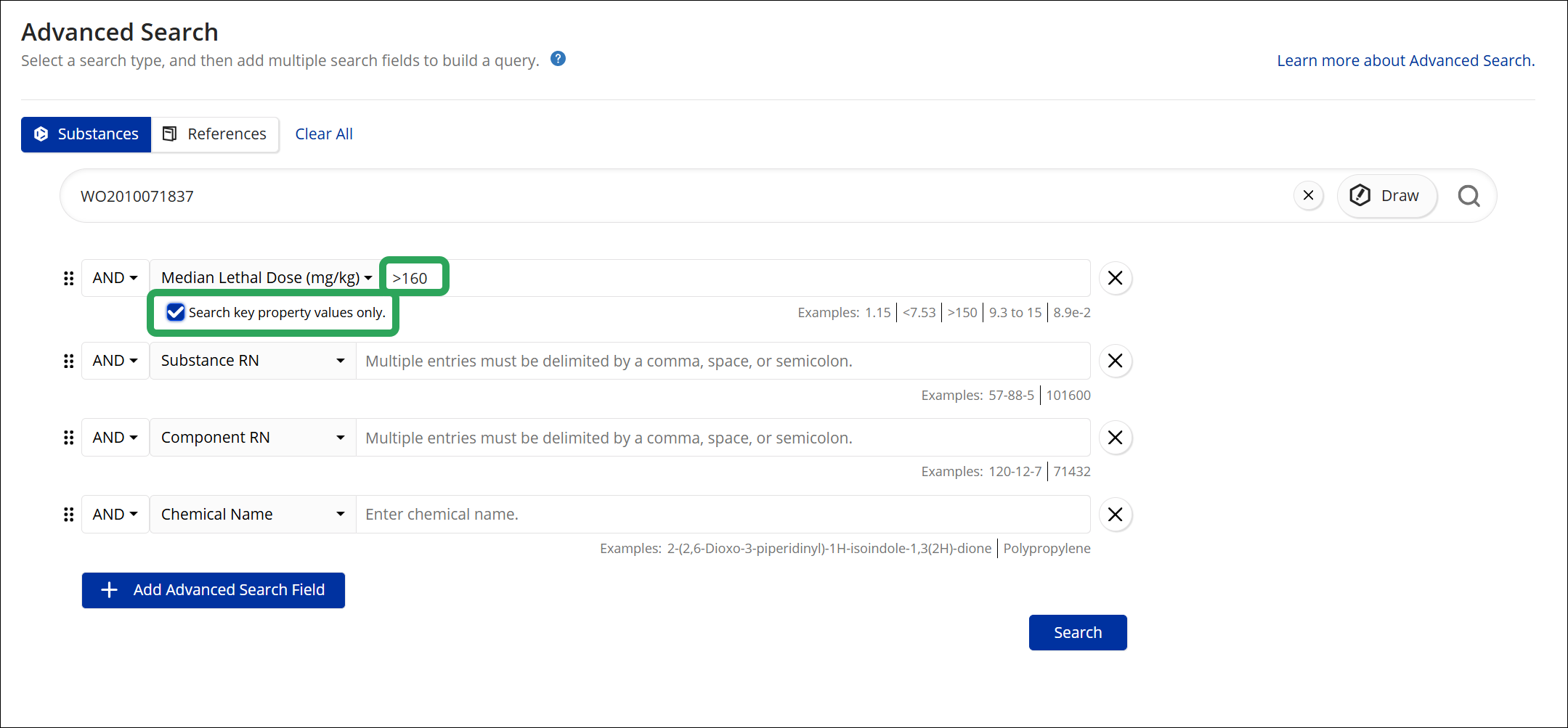Clear the main search box with the X icon
This screenshot has width=1568, height=728.
click(1309, 195)
